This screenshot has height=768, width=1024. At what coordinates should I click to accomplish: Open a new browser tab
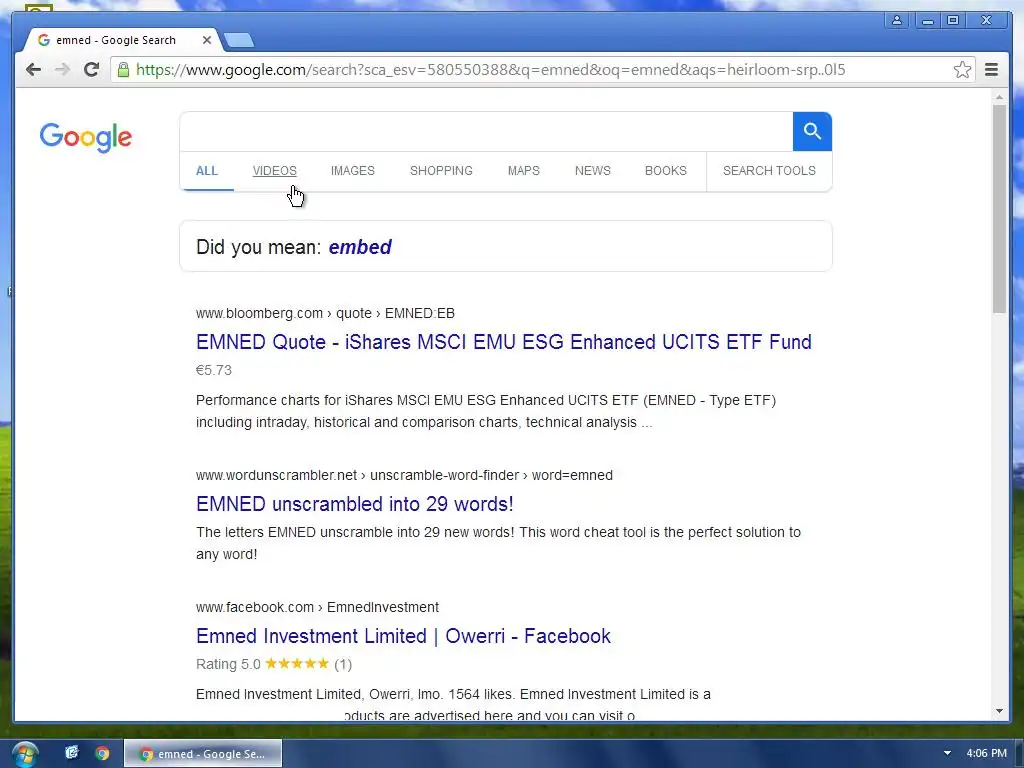(239, 40)
